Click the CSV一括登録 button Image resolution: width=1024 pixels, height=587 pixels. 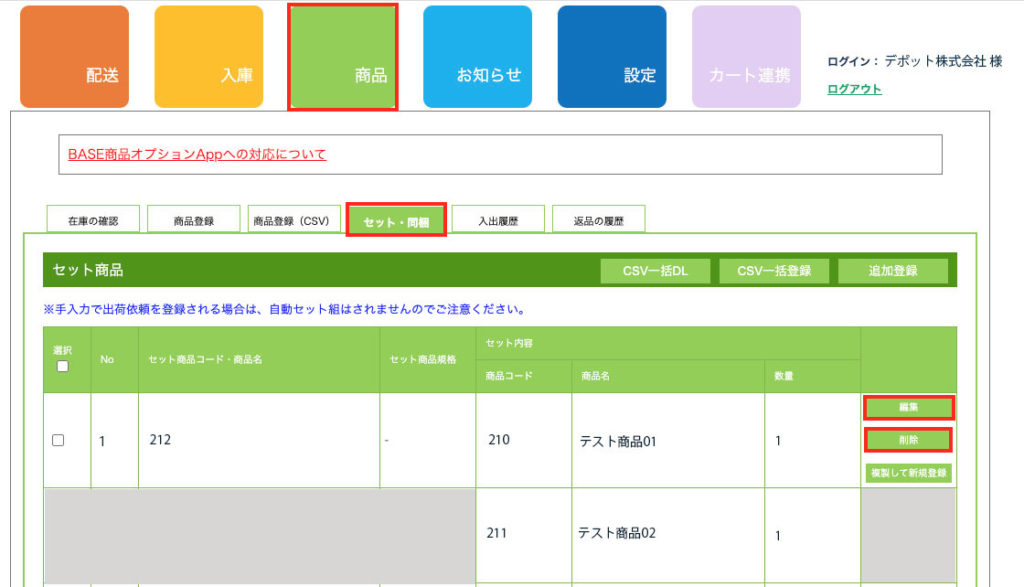(773, 271)
